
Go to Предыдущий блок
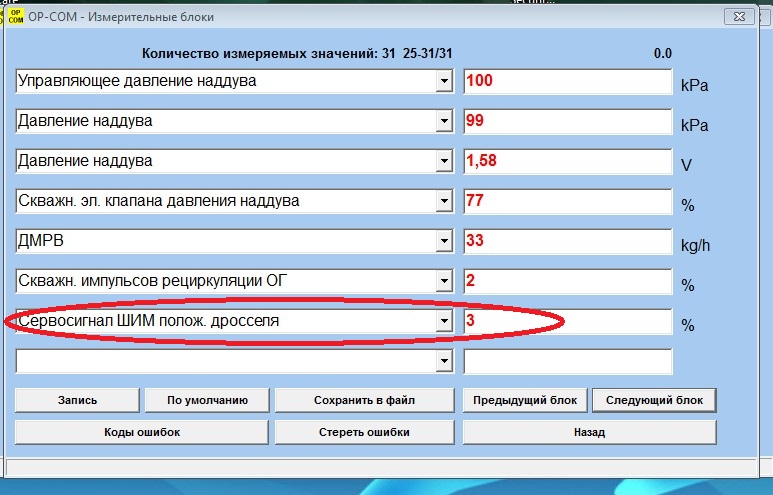pos(525,400)
